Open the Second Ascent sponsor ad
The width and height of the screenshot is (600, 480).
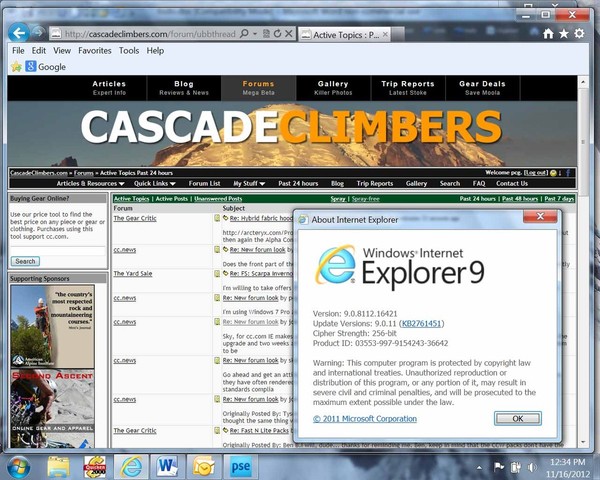click(x=52, y=408)
